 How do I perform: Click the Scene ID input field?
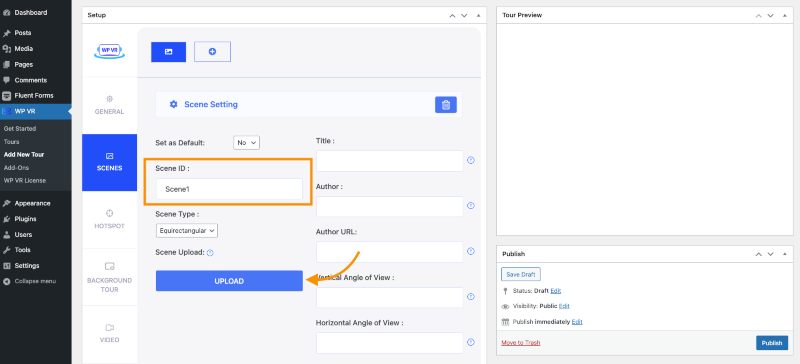click(x=229, y=189)
